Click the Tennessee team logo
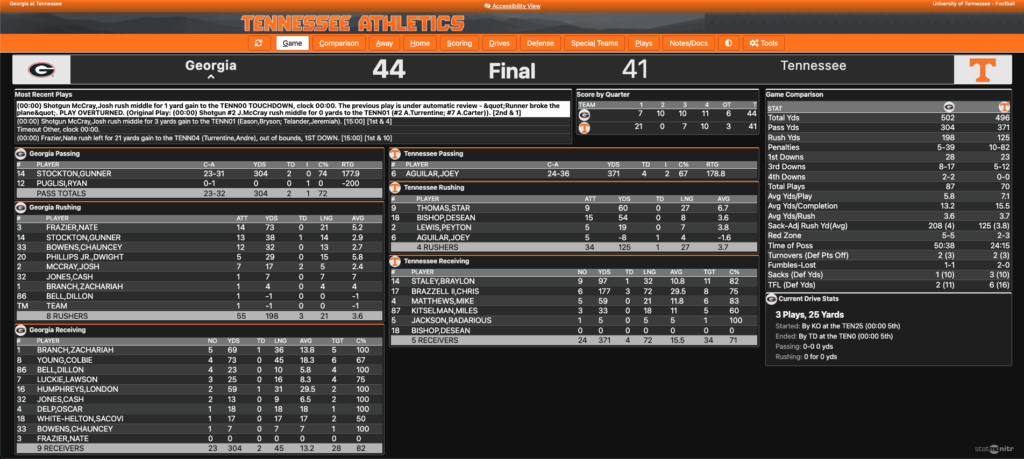 click(983, 70)
